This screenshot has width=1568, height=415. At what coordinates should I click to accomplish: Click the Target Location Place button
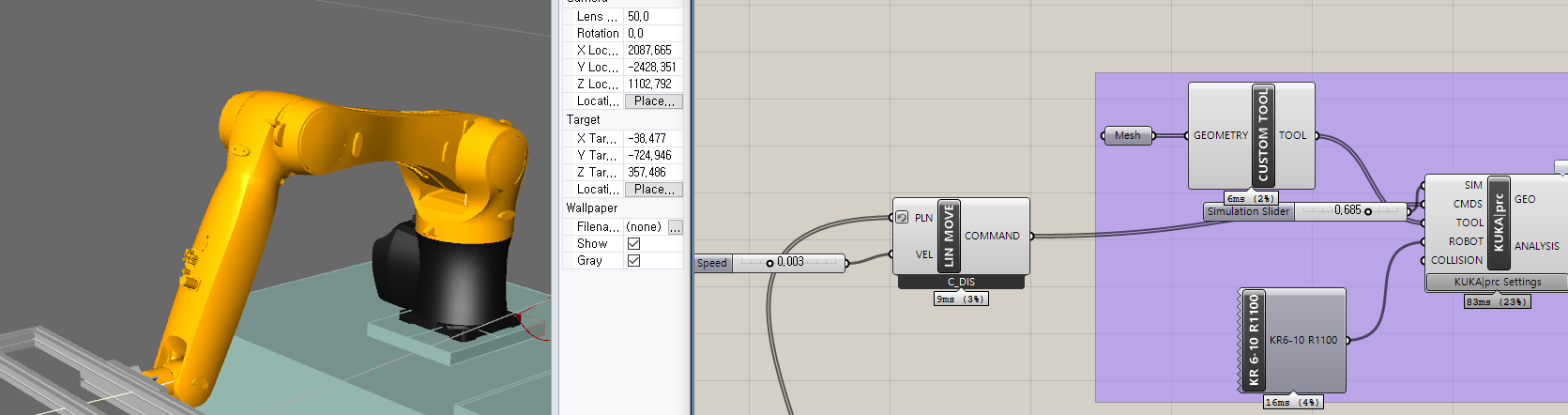pyautogui.click(x=653, y=189)
